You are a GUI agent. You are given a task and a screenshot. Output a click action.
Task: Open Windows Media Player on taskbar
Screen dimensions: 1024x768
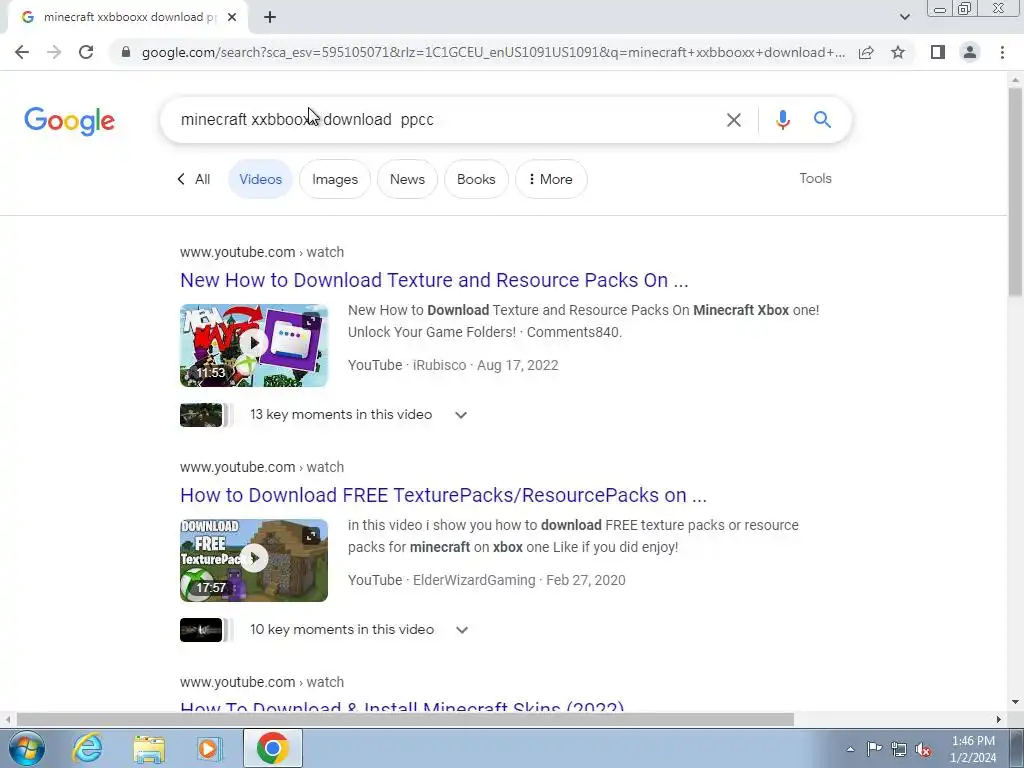point(209,748)
